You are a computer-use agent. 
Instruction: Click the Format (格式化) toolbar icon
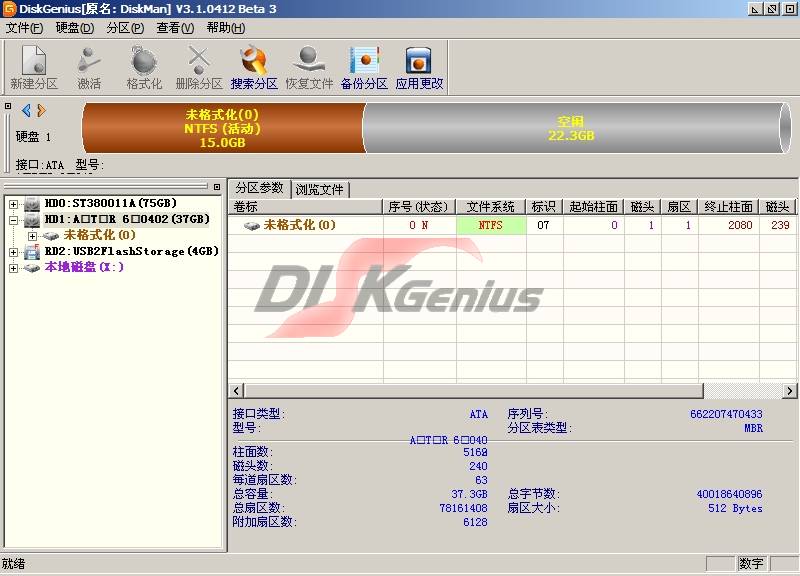144,68
